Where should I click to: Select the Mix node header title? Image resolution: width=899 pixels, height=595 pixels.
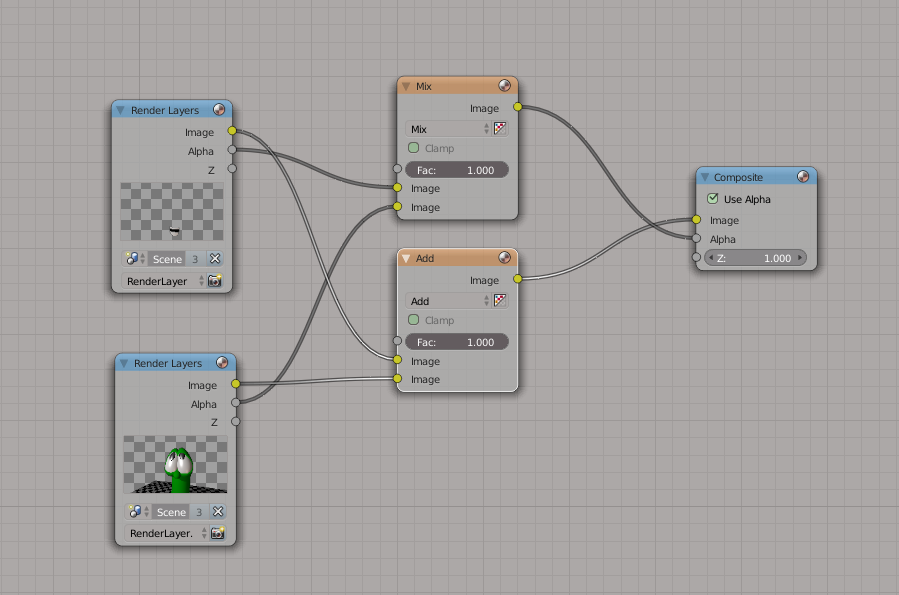point(424,87)
